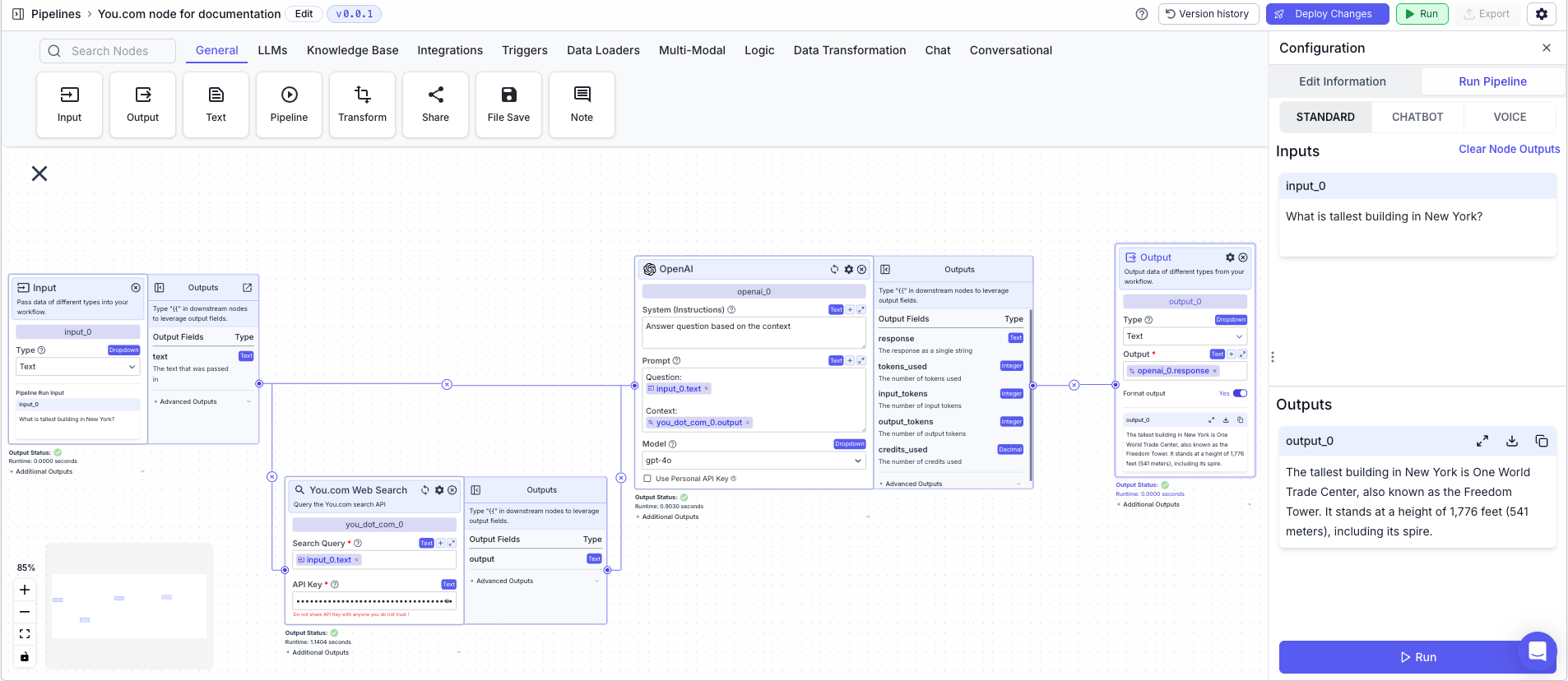Check Use Personal API Key in OpenAI node
The height and width of the screenshot is (681, 1568).
[x=647, y=479]
